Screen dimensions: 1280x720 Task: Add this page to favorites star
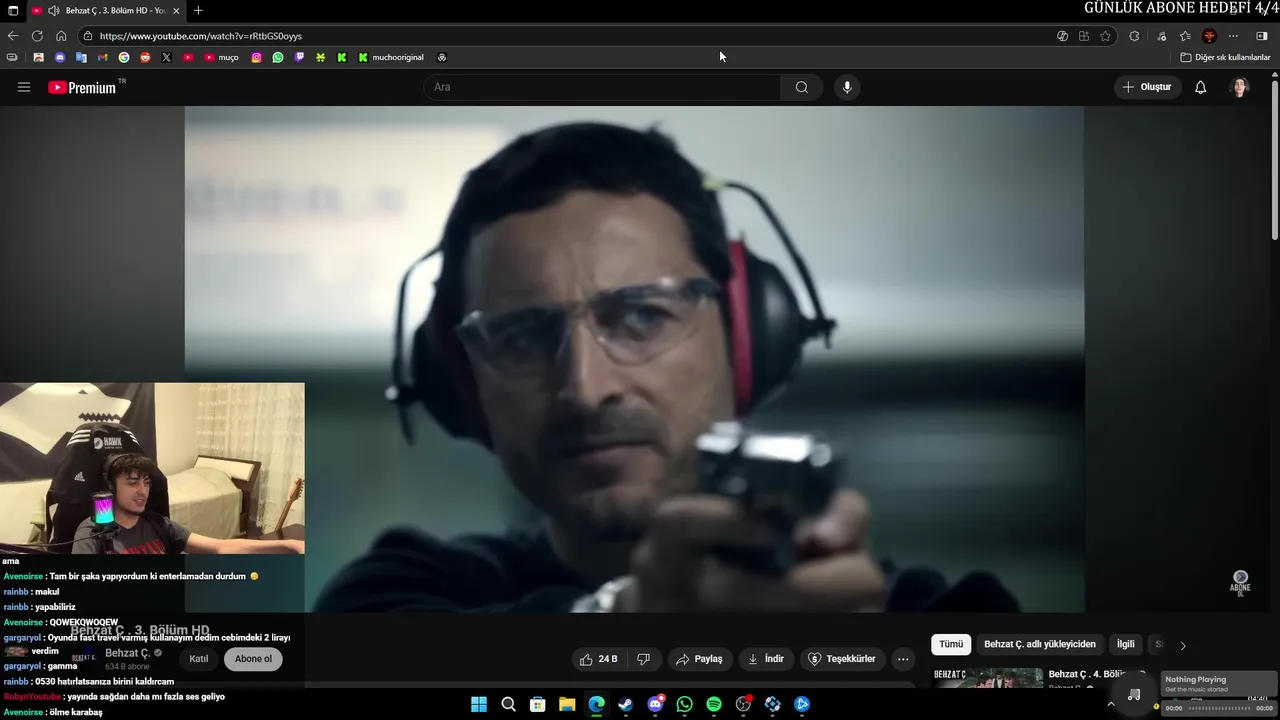click(1105, 36)
